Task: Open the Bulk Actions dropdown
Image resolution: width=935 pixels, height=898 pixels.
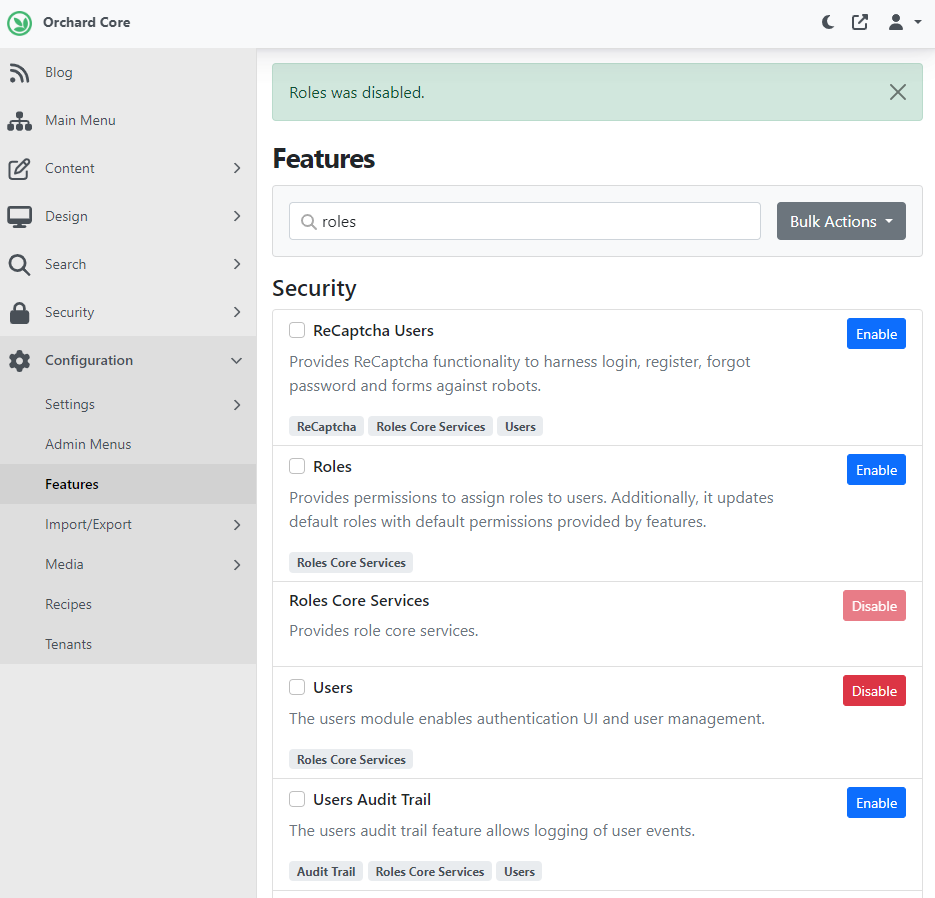Action: 841,221
